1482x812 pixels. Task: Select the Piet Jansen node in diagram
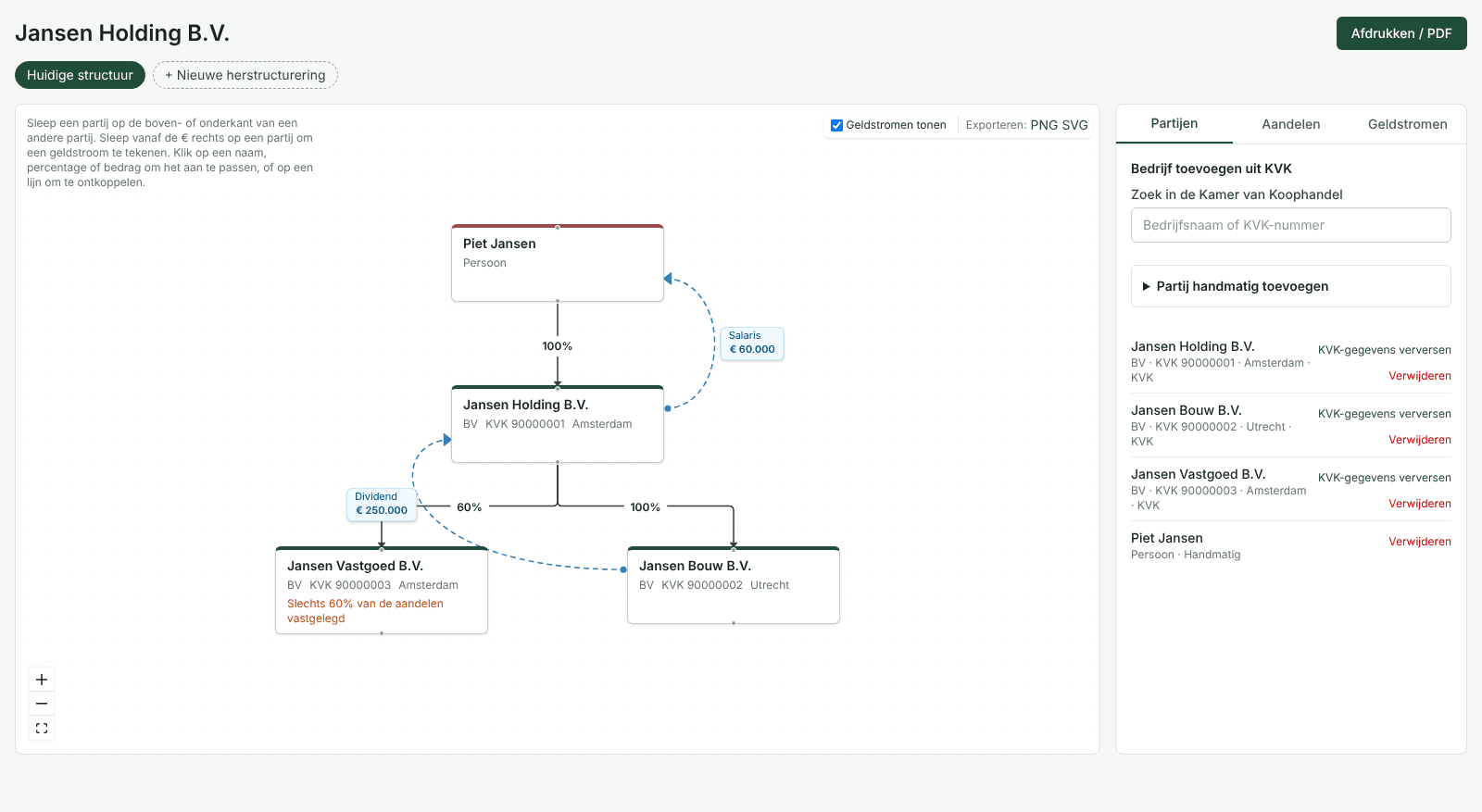[558, 263]
